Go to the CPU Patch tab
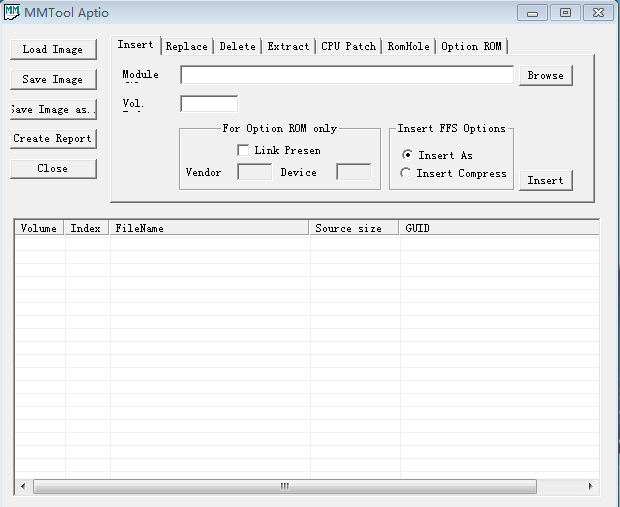This screenshot has height=507, width=620. tap(348, 47)
